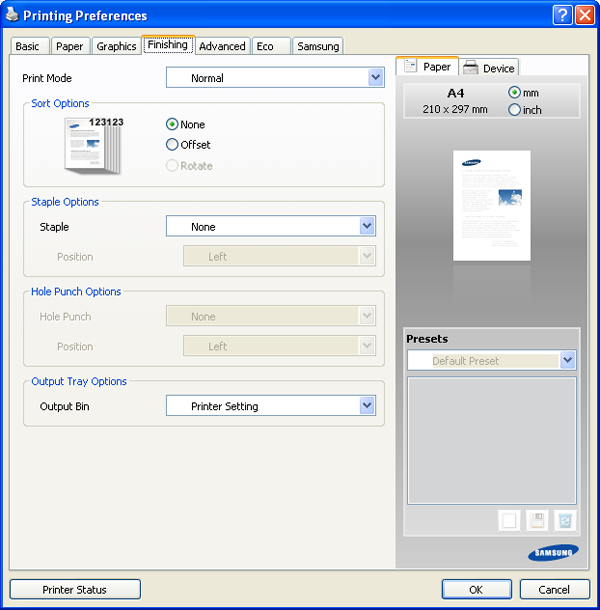Open the Output Bin dropdown
The image size is (600, 610).
(366, 406)
